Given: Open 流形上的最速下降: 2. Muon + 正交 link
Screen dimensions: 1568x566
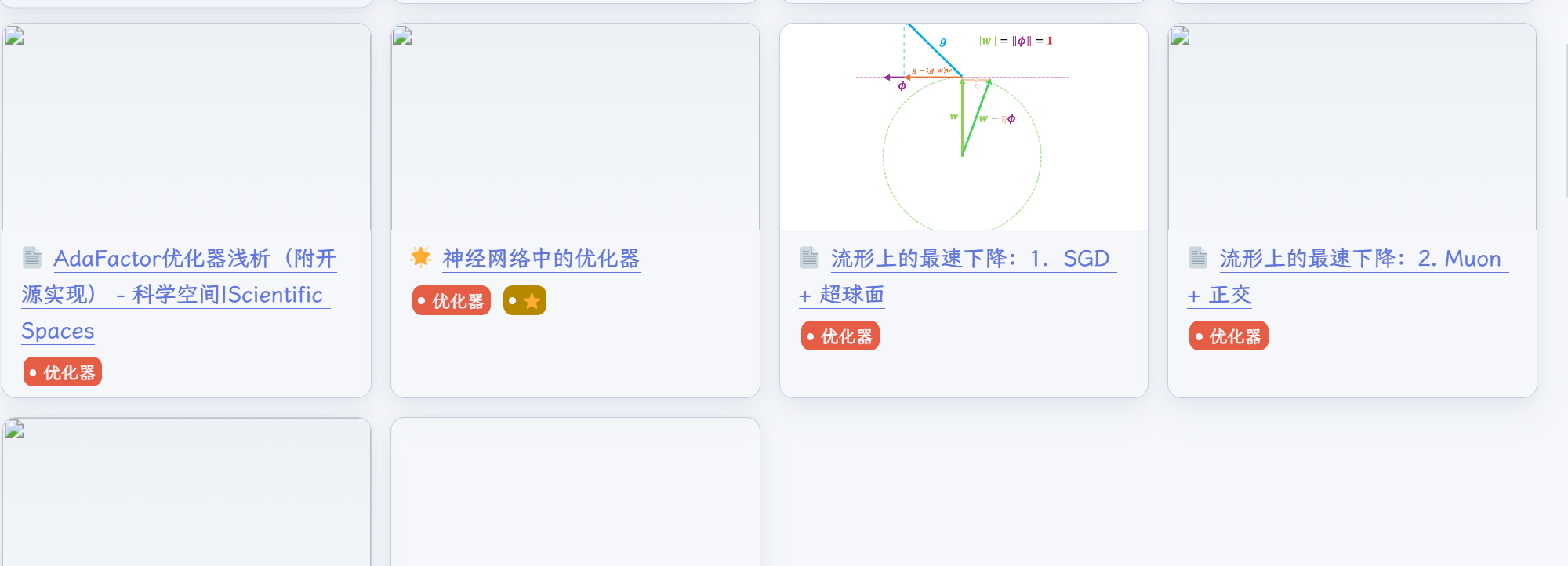Looking at the screenshot, I should pyautogui.click(x=1359, y=259).
